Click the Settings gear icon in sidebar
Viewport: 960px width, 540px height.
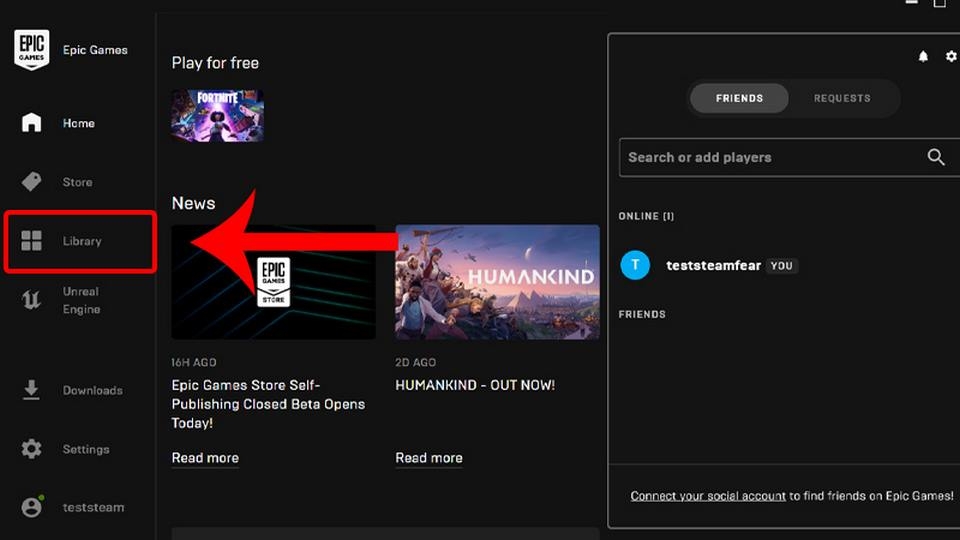coord(31,449)
